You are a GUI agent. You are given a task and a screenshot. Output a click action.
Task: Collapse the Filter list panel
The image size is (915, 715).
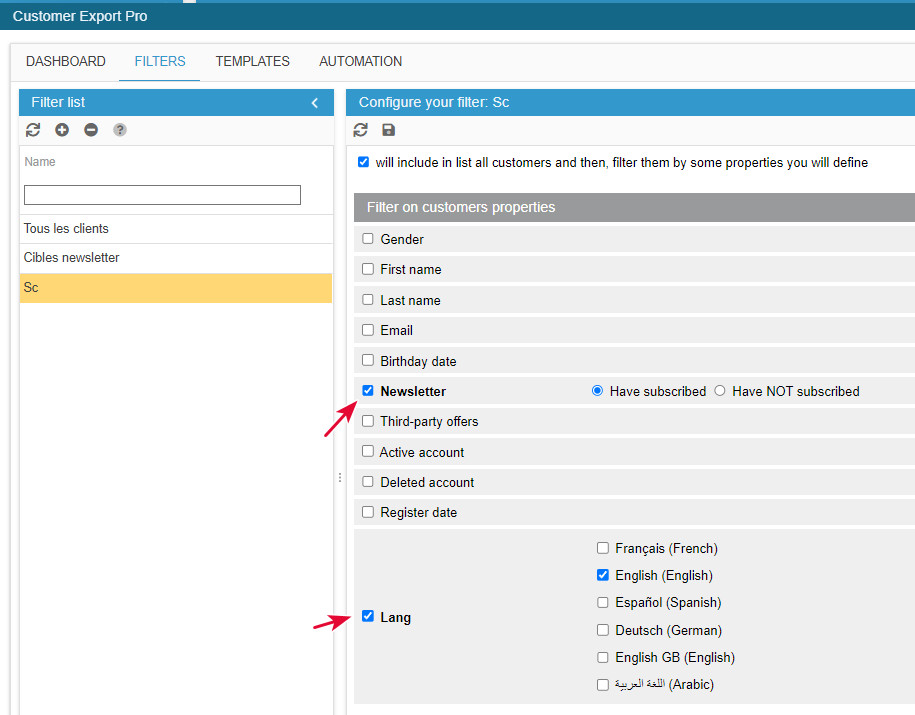point(314,102)
